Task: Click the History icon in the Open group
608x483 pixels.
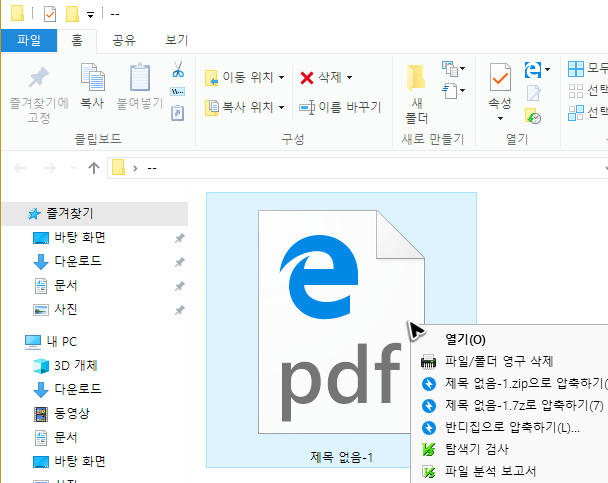Action: (533, 116)
